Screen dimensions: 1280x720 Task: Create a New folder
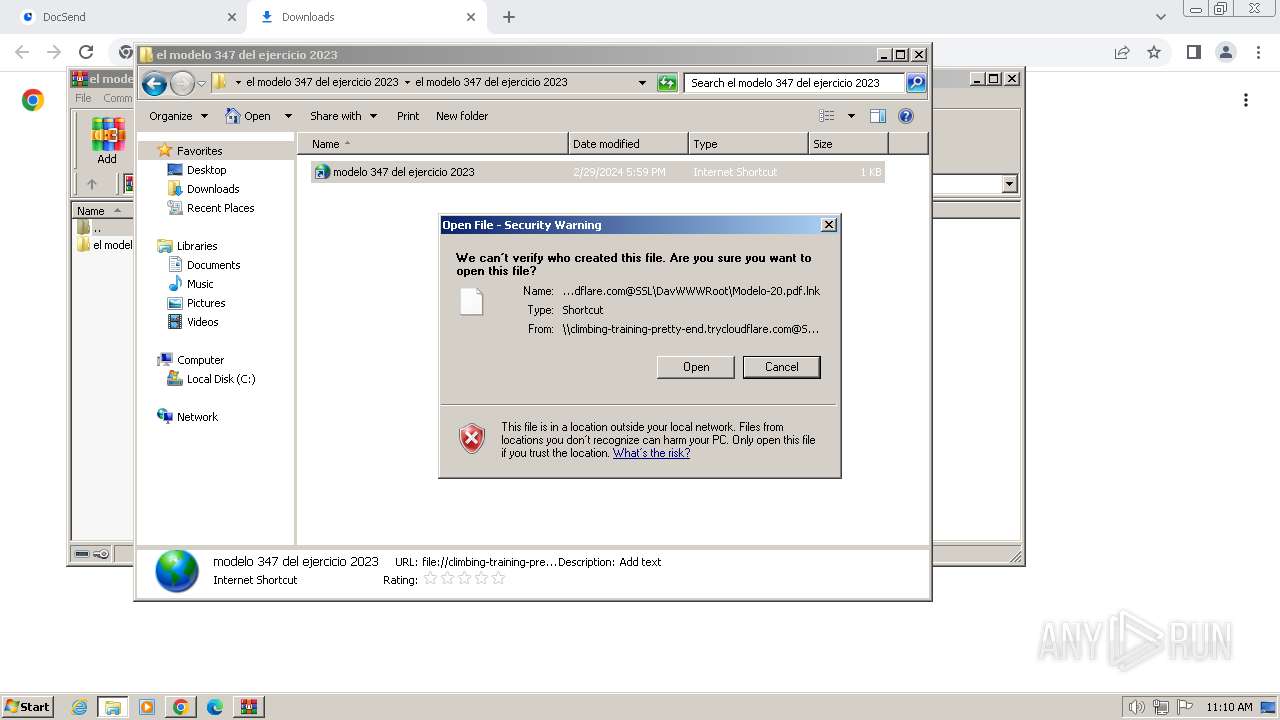462,116
